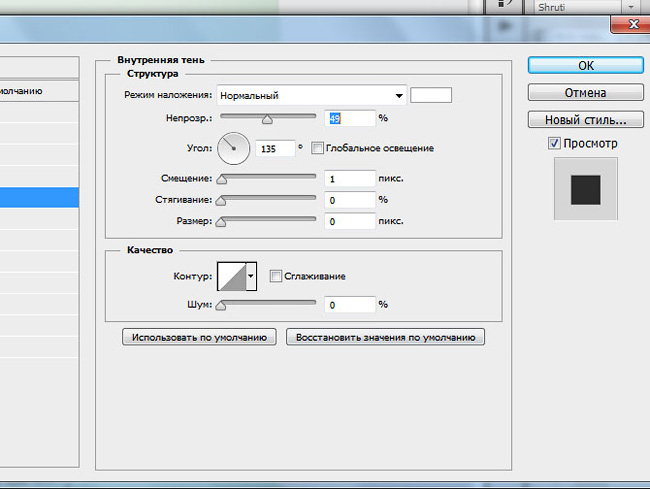This screenshot has width=650, height=489.
Task: Click the Отмена button
Action: click(x=585, y=92)
